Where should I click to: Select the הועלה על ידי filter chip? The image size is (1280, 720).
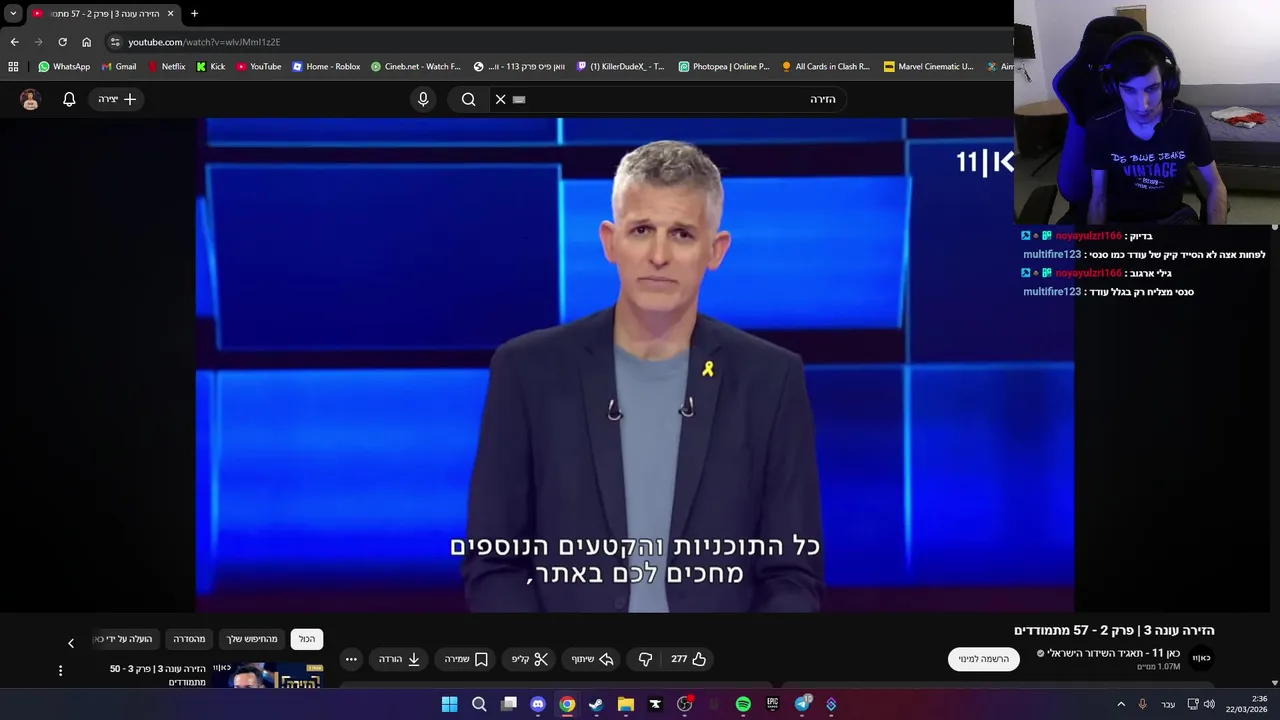[x=124, y=639]
